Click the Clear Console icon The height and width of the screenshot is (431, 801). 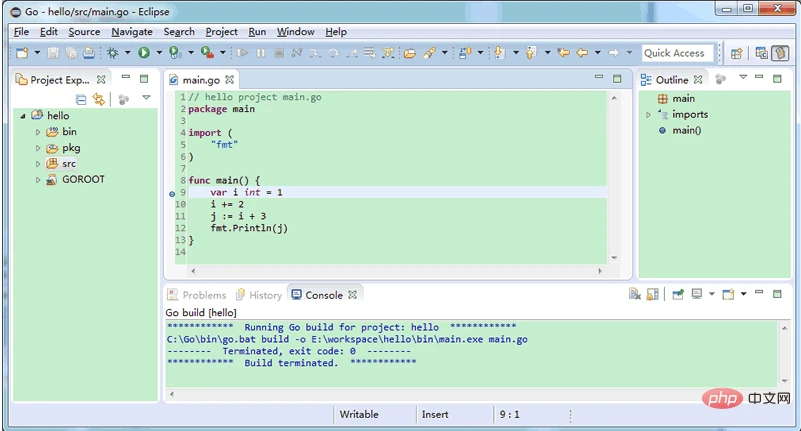[634, 294]
